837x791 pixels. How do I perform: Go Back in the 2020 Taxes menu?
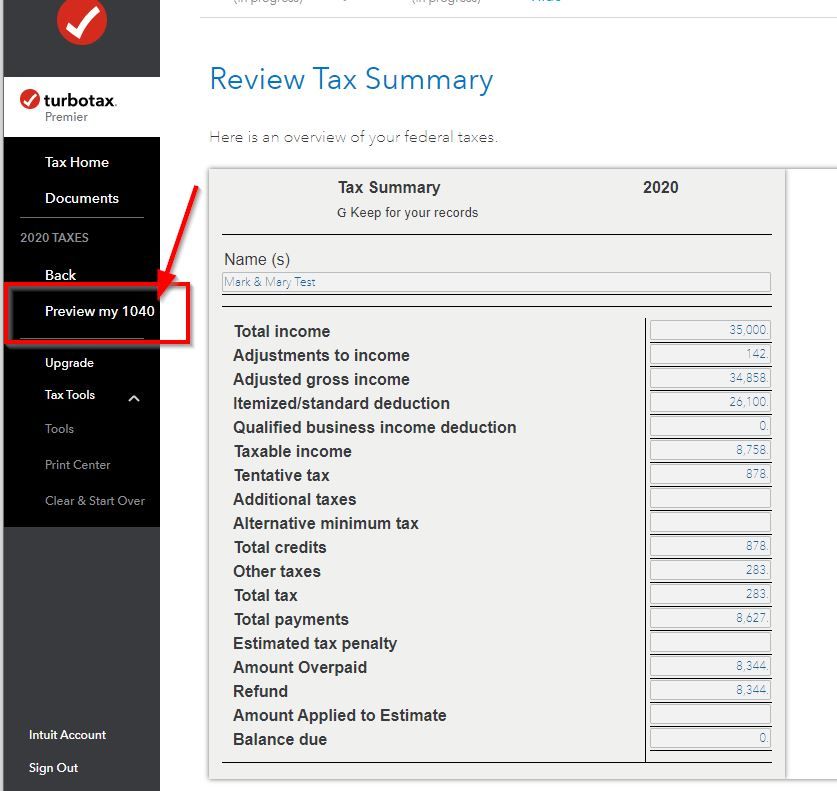pos(60,275)
